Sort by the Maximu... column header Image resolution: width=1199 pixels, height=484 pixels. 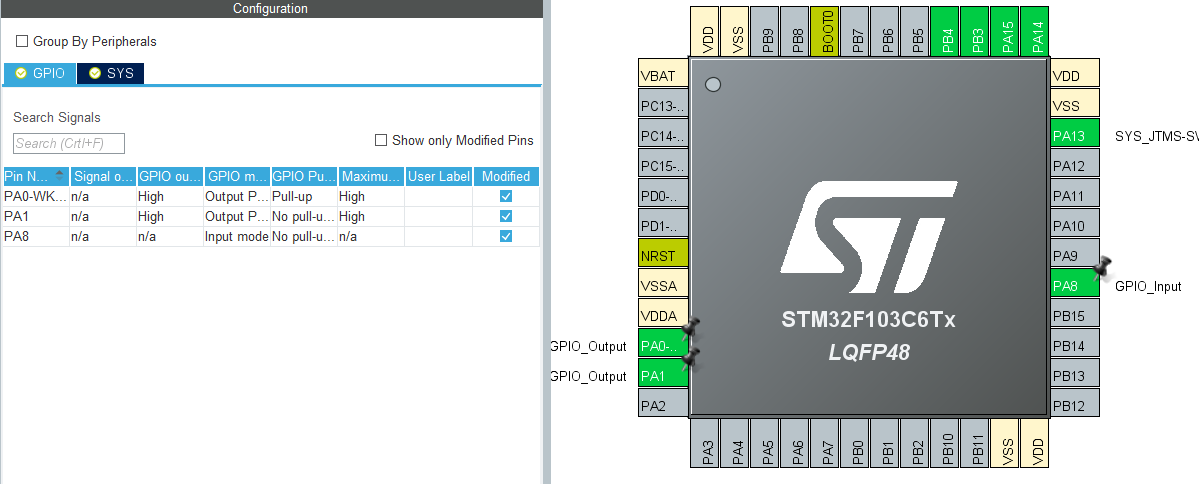(372, 176)
